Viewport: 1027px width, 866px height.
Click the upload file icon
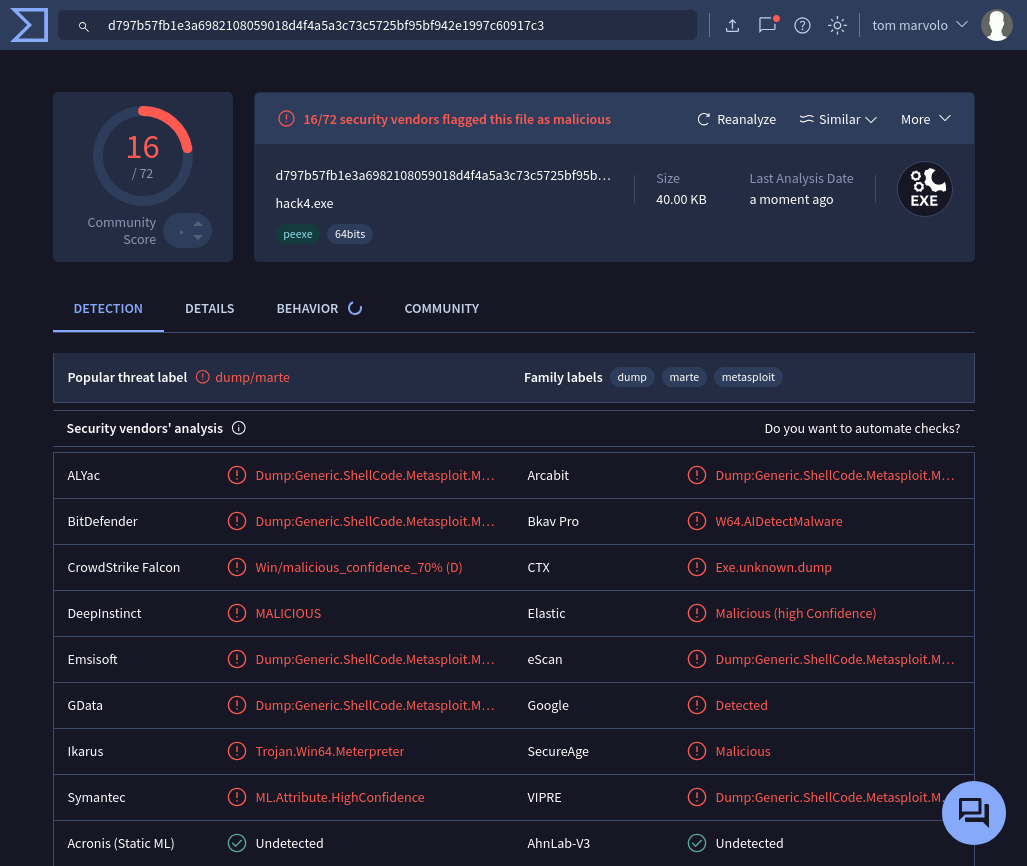[732, 26]
